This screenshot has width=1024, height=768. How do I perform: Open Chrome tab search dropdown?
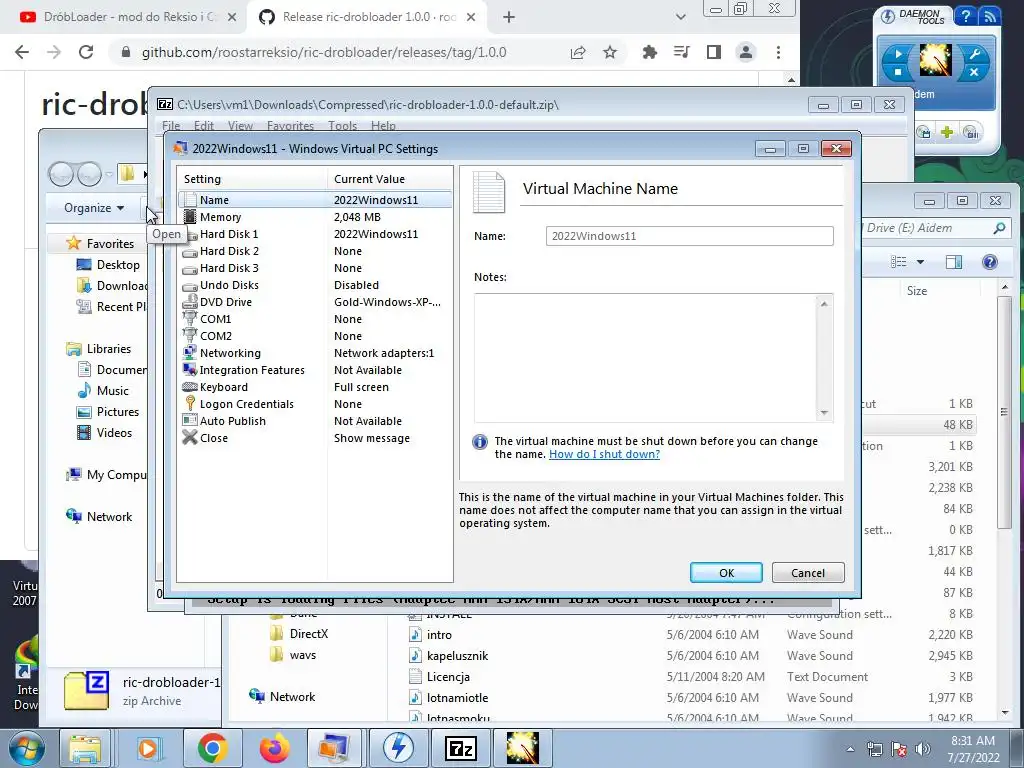pyautogui.click(x=680, y=18)
